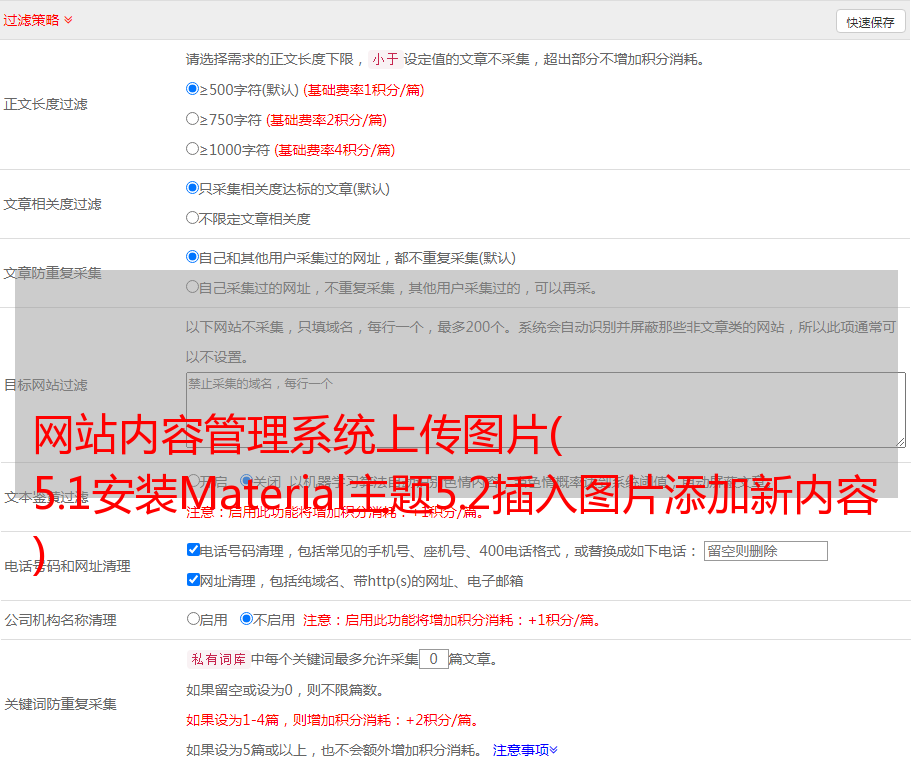The width and height of the screenshot is (912, 768).
Task: Expand the 过滤策略 section header
Action: coord(38,20)
